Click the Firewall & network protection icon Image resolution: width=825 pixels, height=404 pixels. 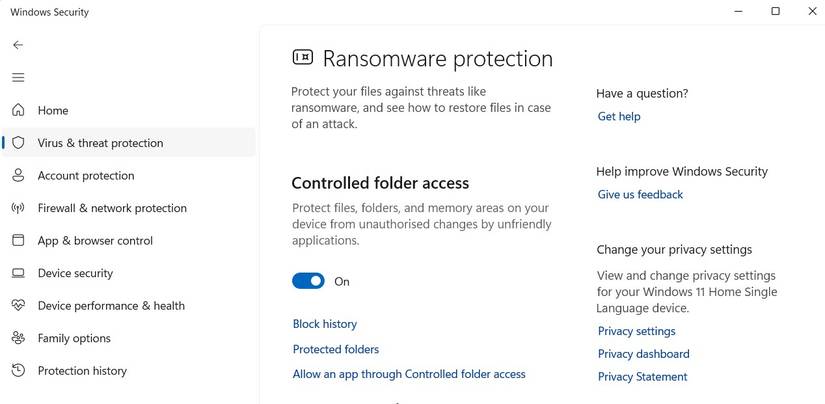pos(18,208)
